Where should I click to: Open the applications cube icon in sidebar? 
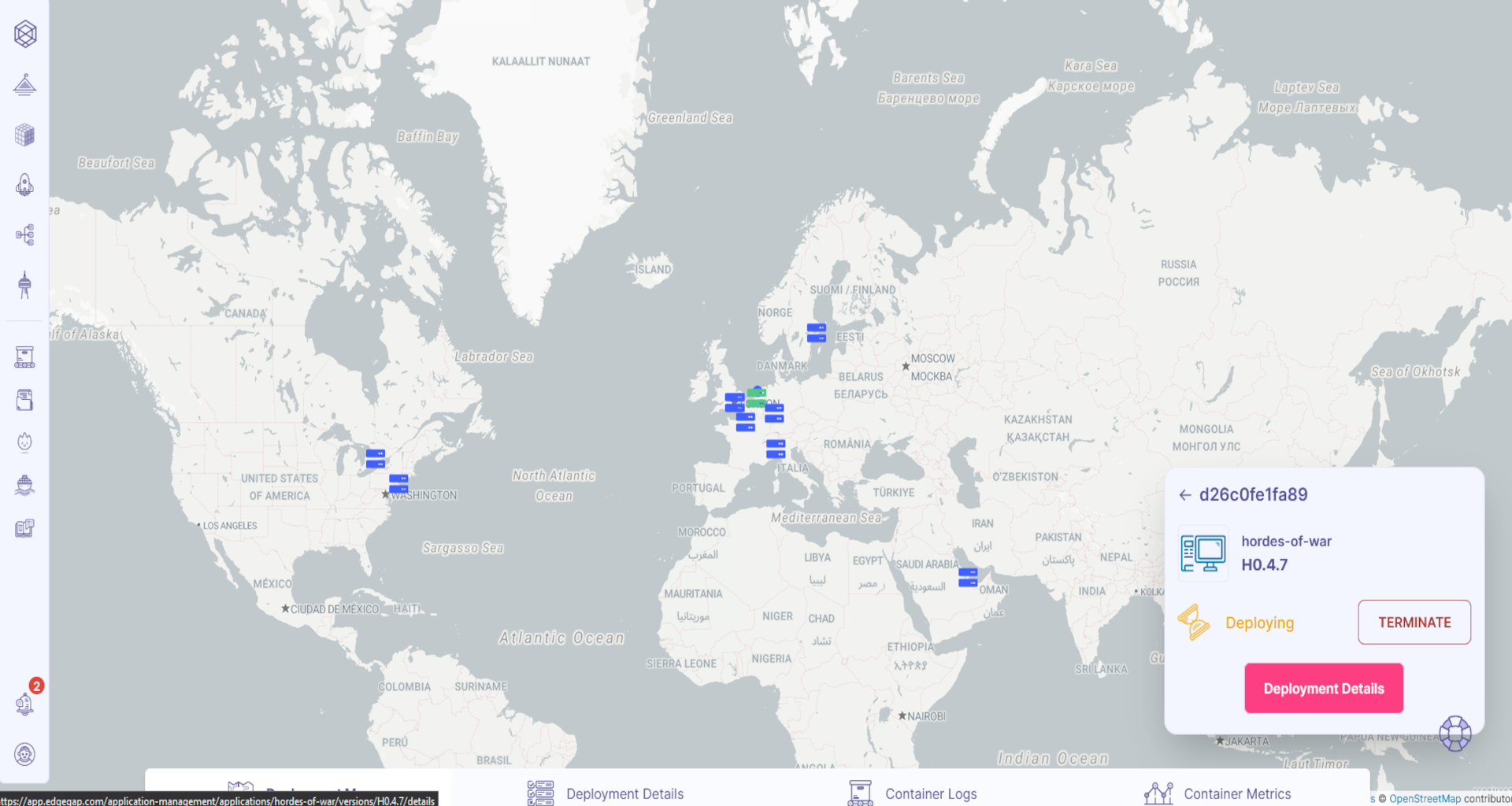click(x=24, y=135)
